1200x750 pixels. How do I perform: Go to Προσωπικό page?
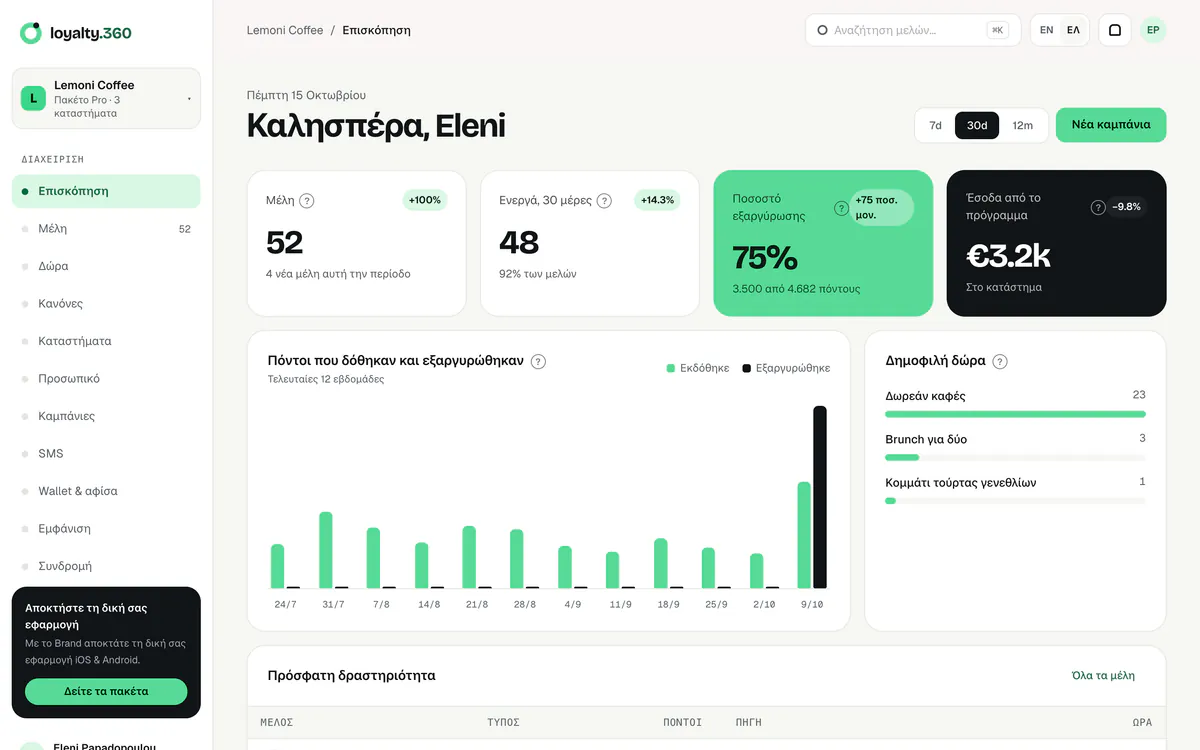[x=106, y=379]
